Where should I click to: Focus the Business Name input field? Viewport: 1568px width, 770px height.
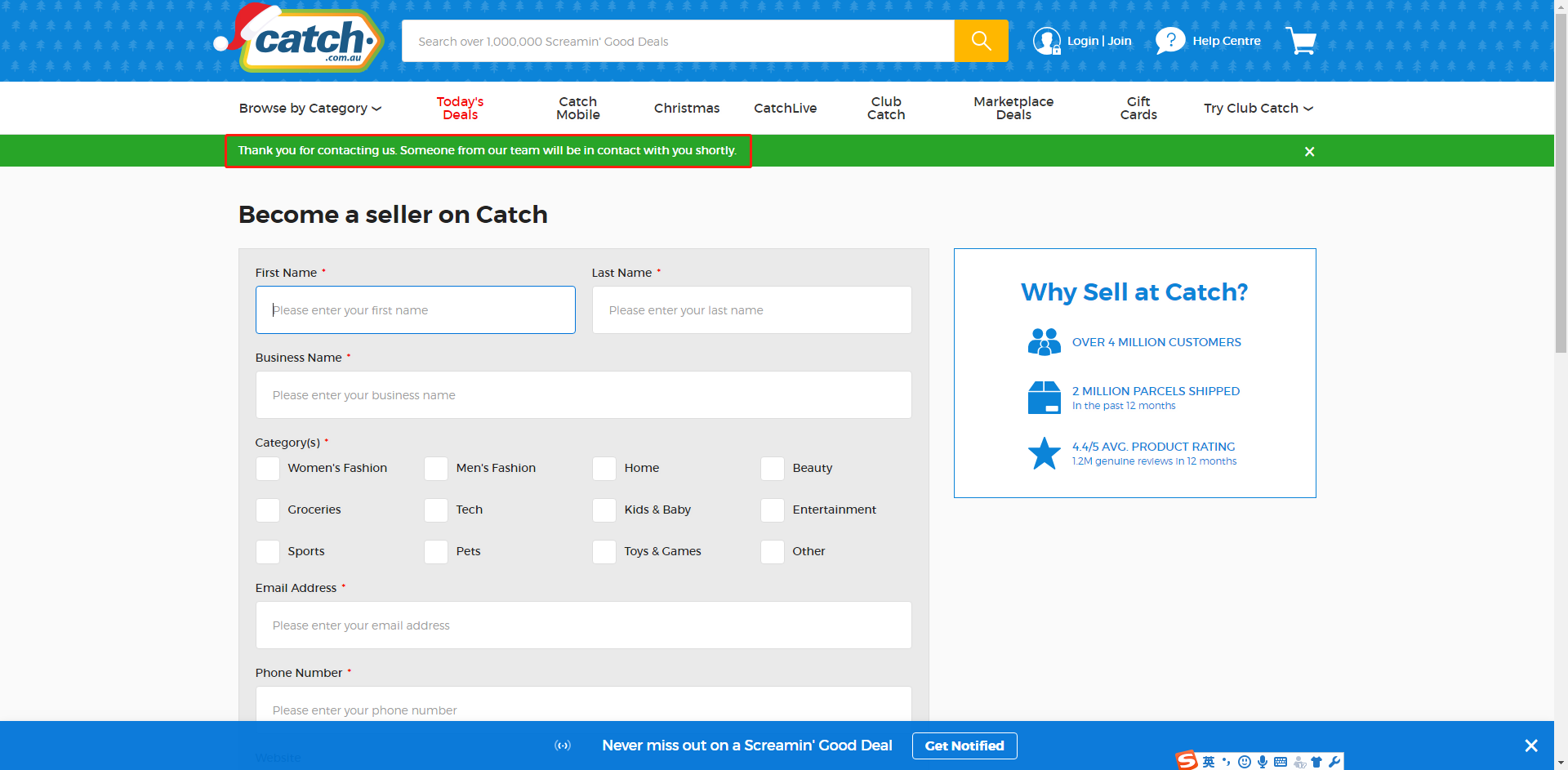pos(583,395)
